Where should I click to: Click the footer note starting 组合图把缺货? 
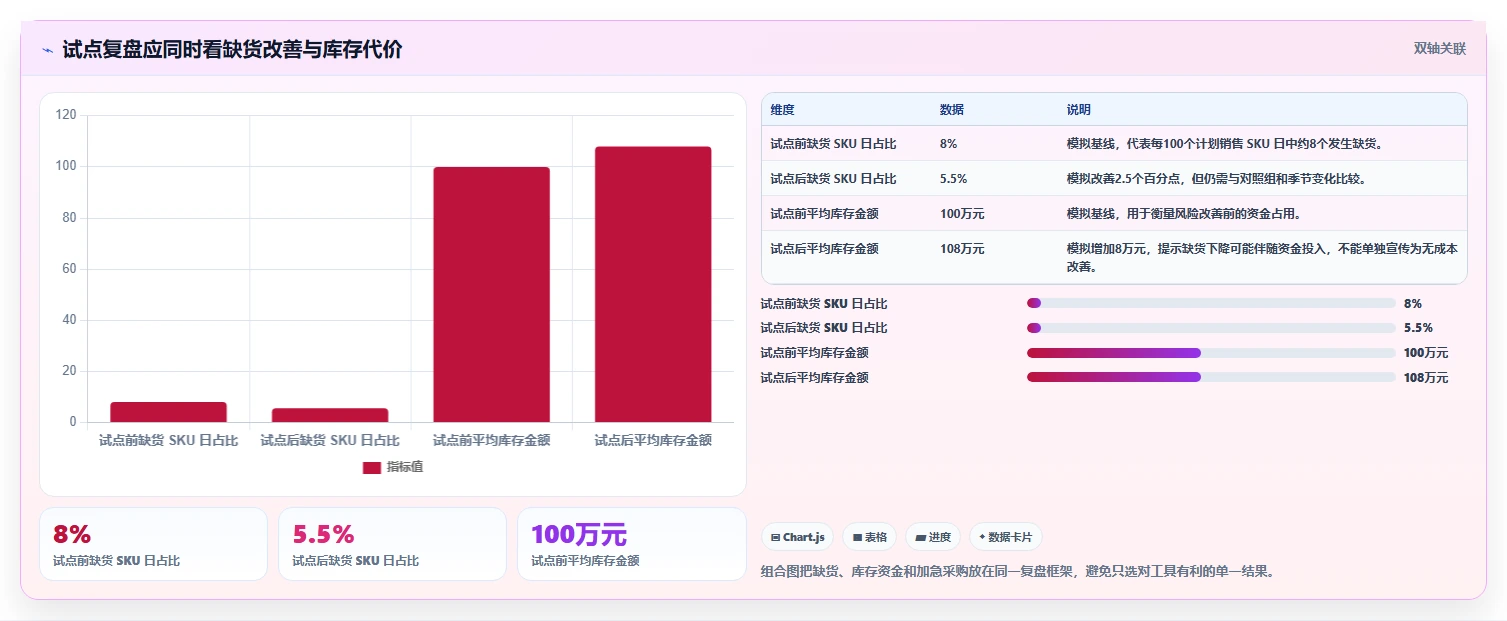(x=1017, y=572)
